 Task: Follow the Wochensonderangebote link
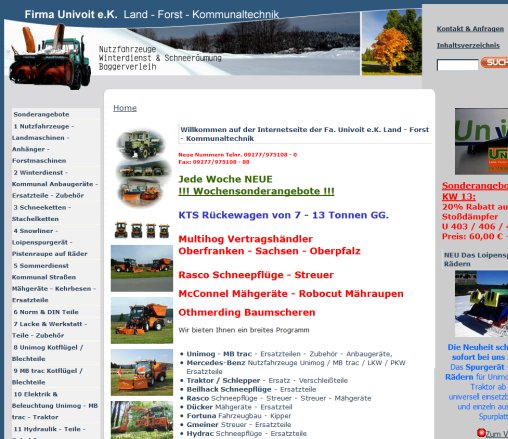tap(256, 191)
